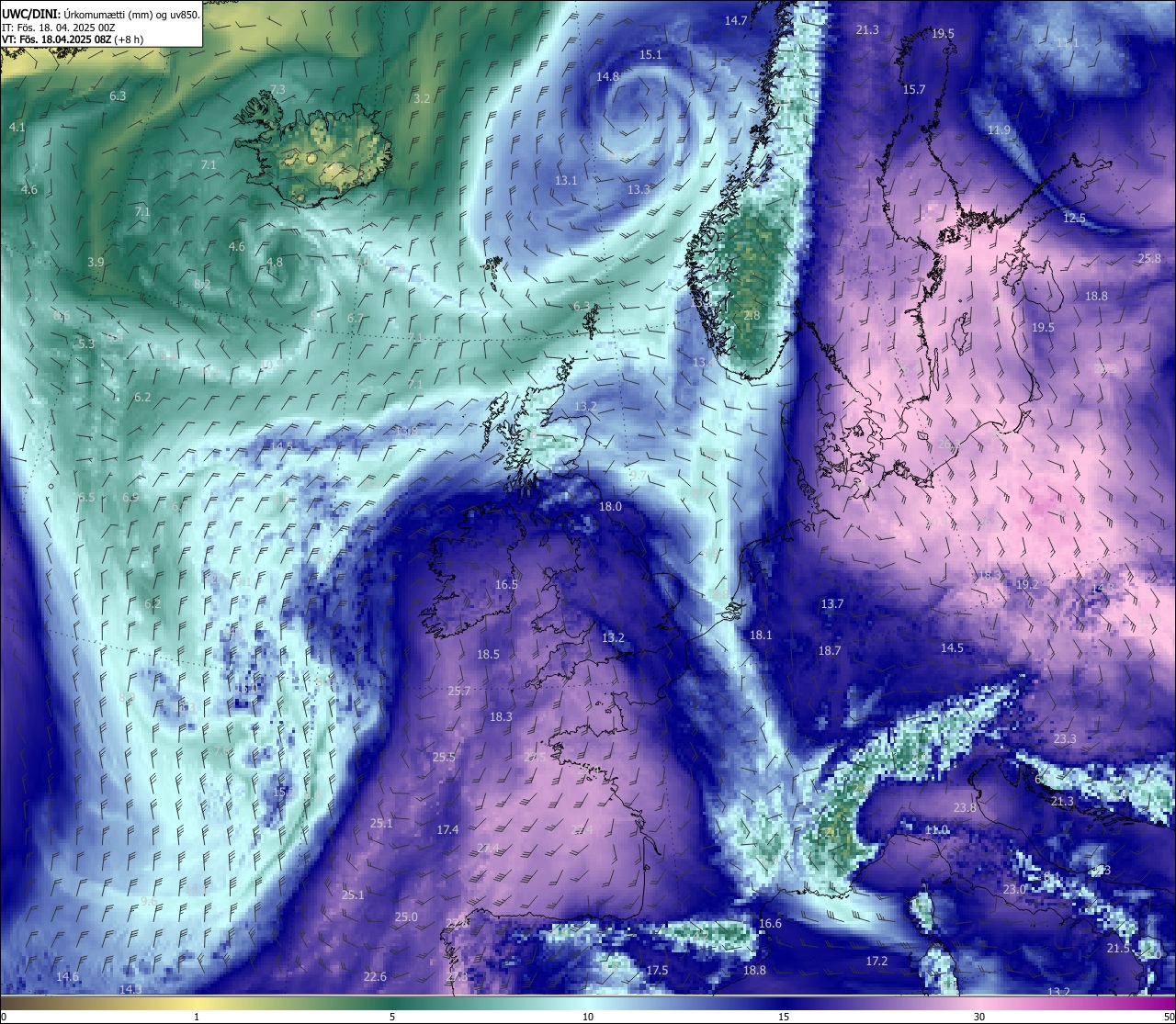Click the map value 14.8
Image resolution: width=1176 pixels, height=1024 pixels.
[x=607, y=77]
